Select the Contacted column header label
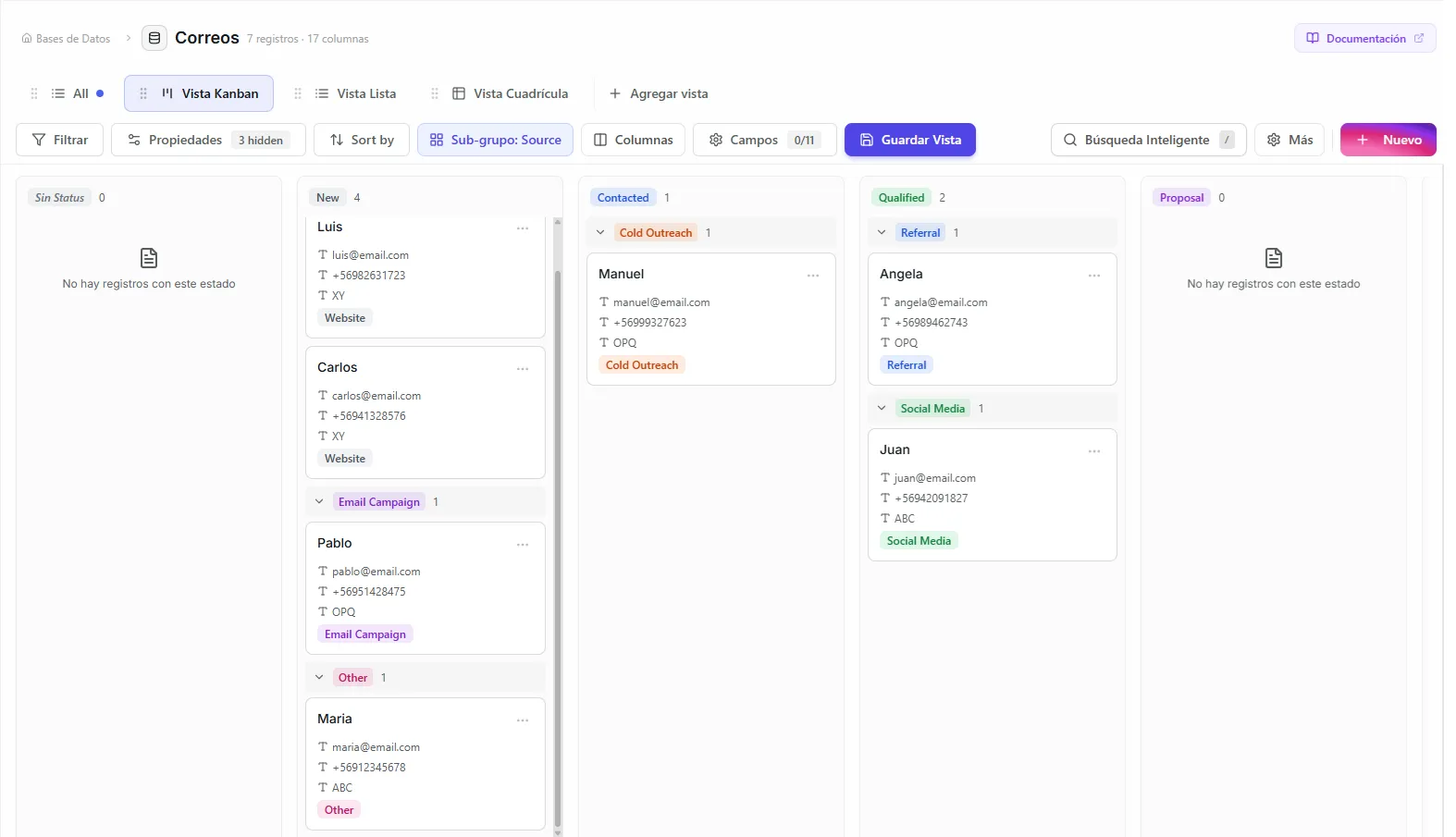 point(623,197)
